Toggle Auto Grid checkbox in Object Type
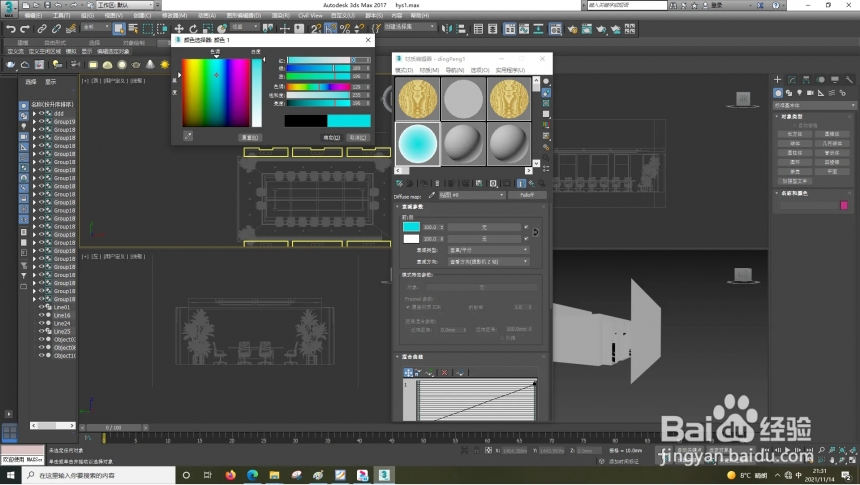This screenshot has width=860, height=485. [x=795, y=126]
